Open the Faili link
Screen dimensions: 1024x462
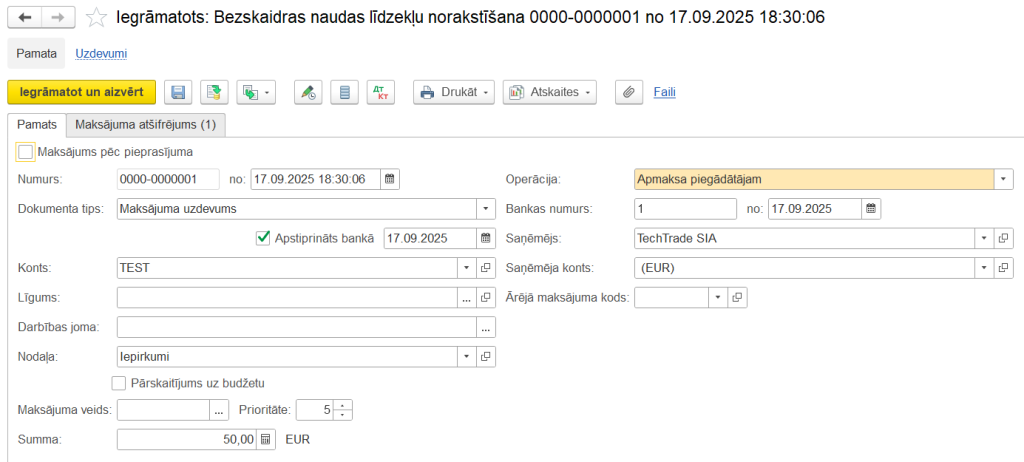[x=664, y=92]
